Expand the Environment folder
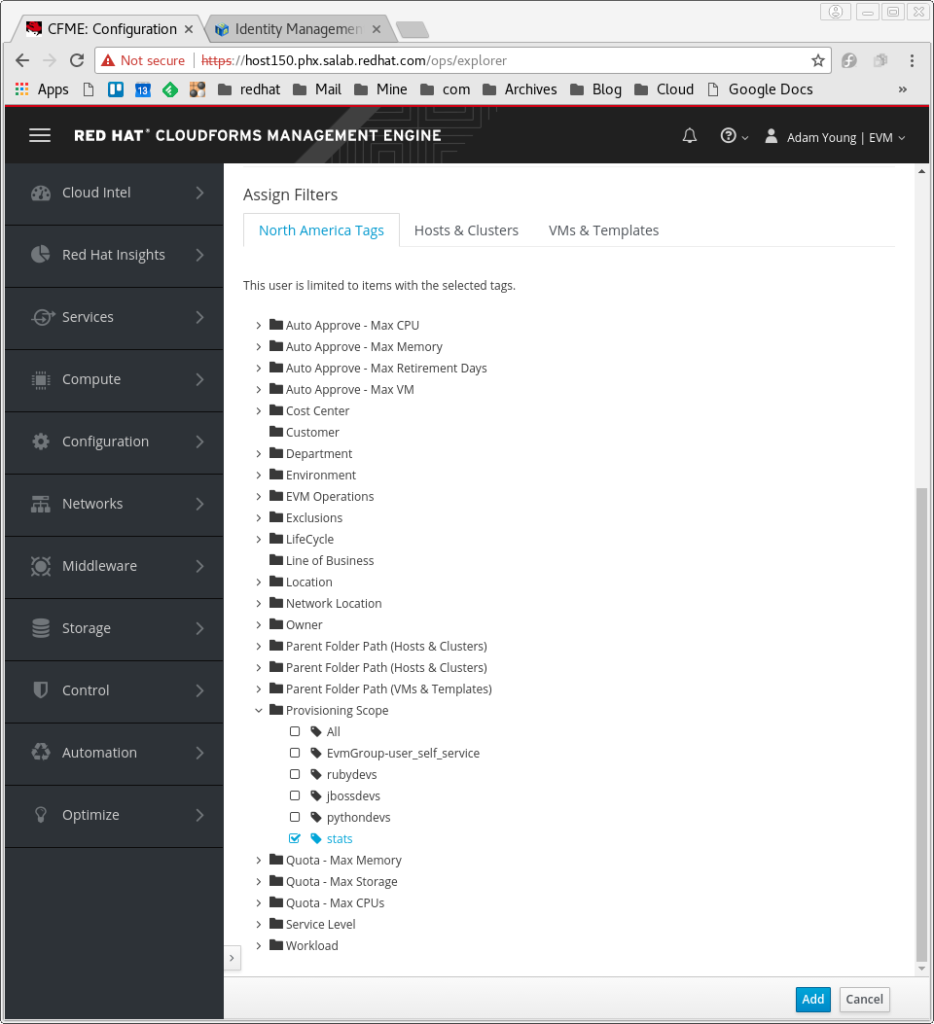The image size is (934, 1024). 259,475
